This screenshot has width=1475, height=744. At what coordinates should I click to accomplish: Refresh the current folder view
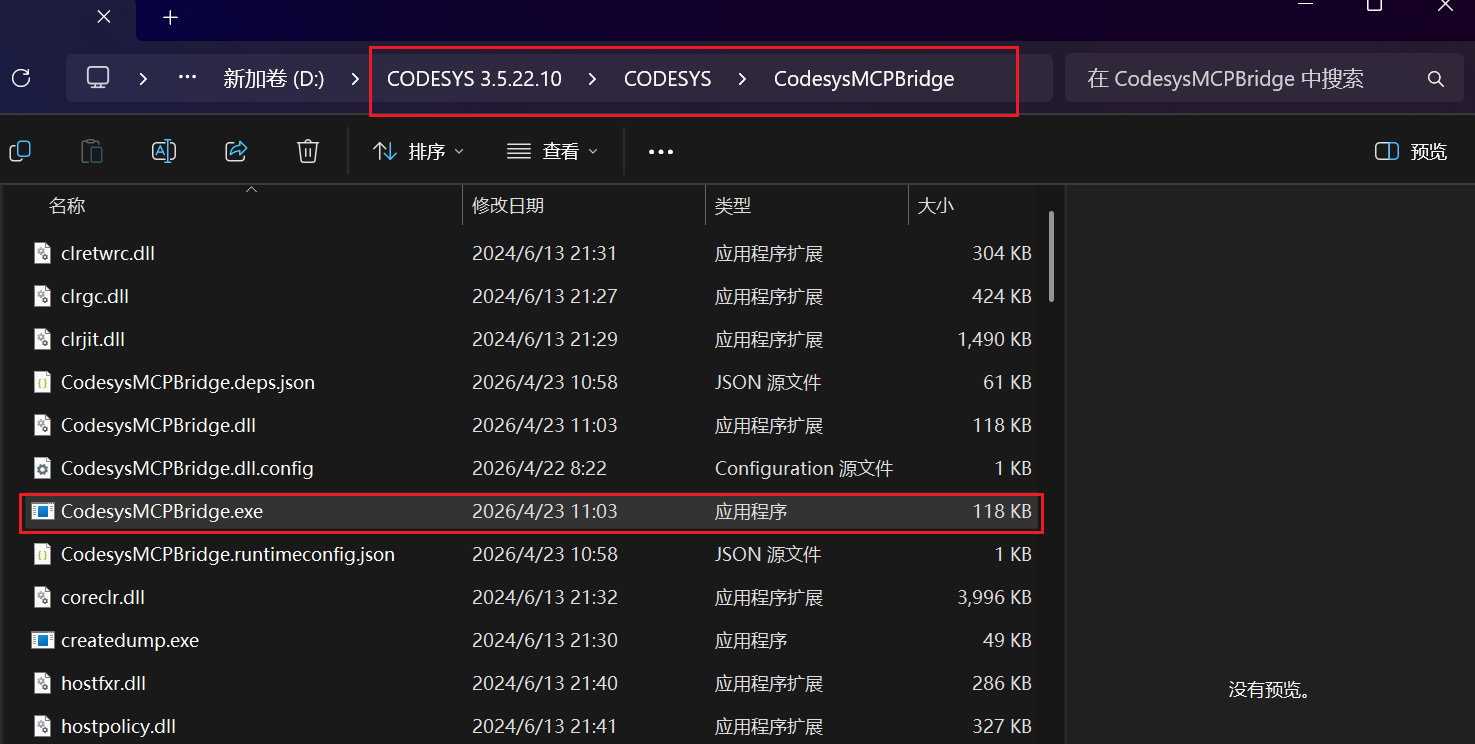pos(21,78)
